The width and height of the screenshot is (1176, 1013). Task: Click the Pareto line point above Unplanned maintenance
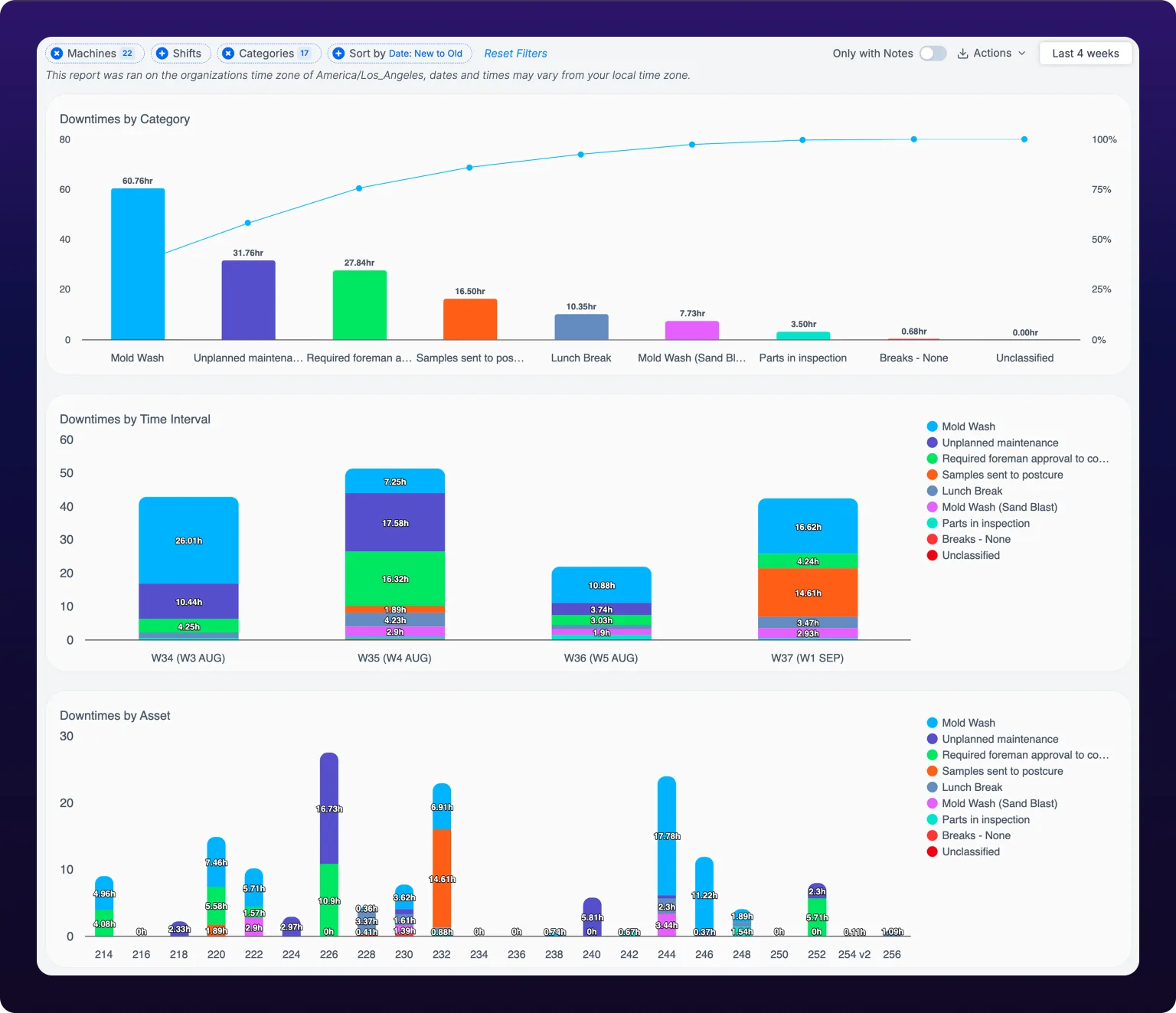[248, 223]
